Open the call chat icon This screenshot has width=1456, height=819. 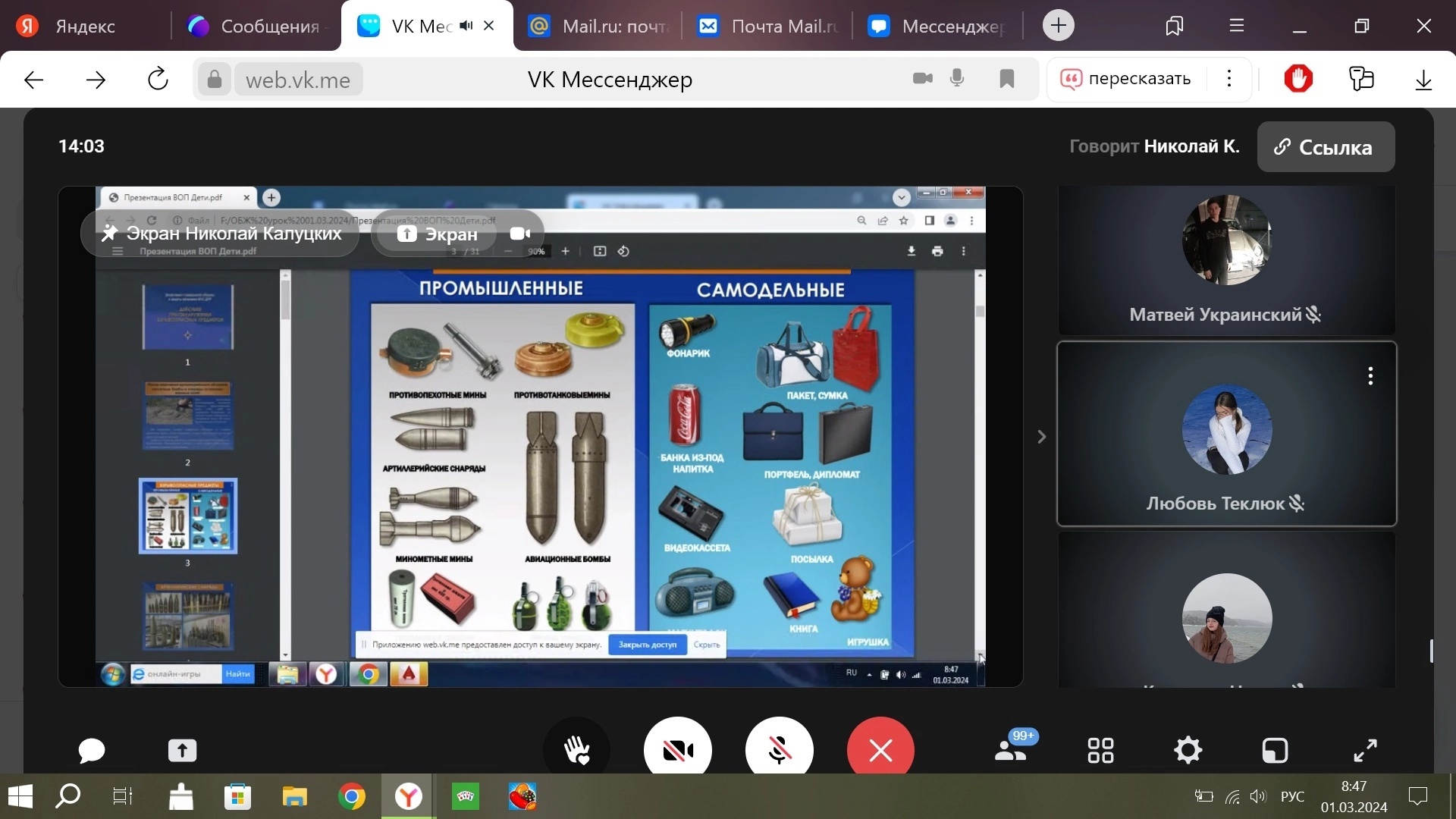(x=92, y=751)
